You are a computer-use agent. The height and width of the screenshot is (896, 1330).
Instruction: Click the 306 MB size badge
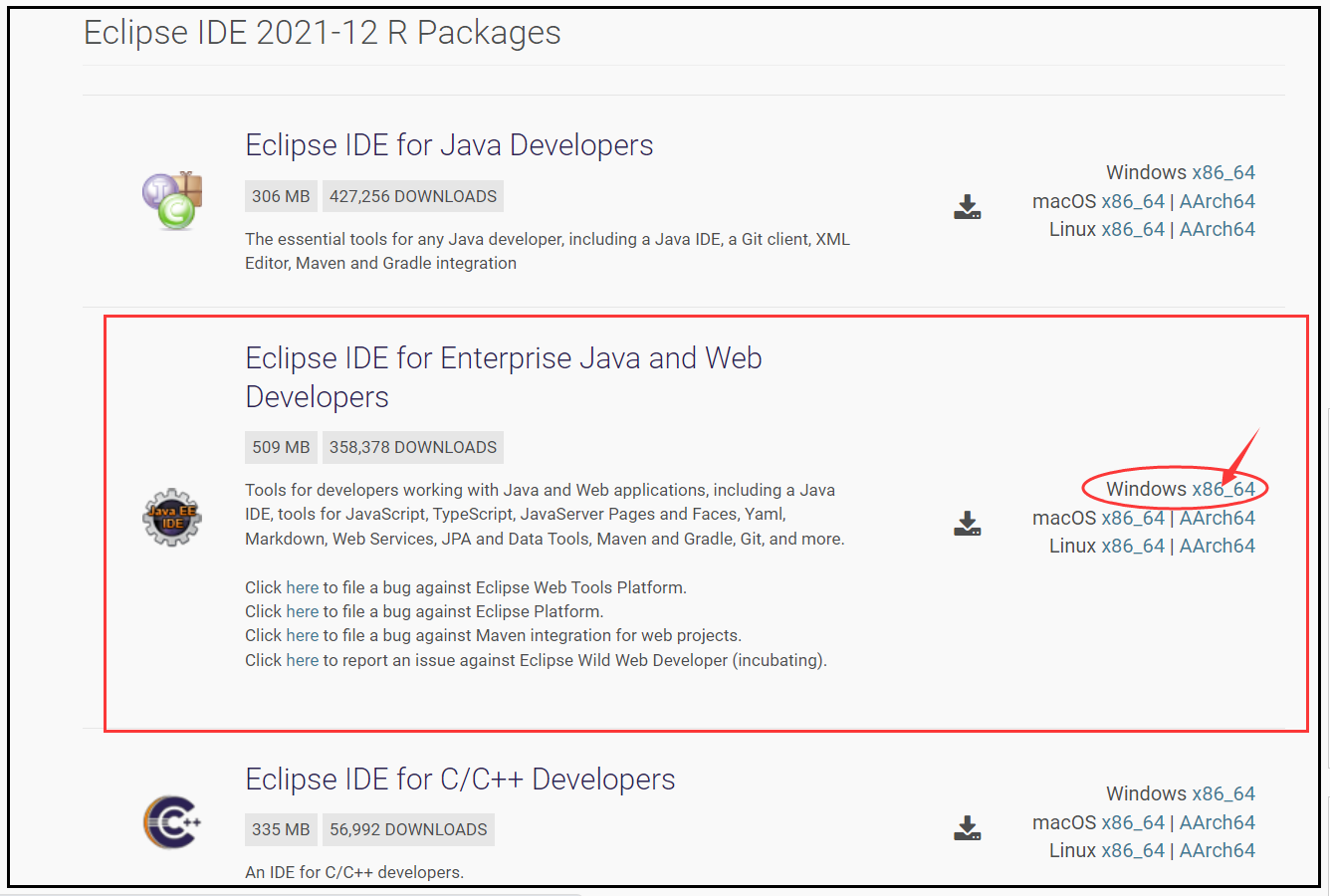tap(281, 196)
